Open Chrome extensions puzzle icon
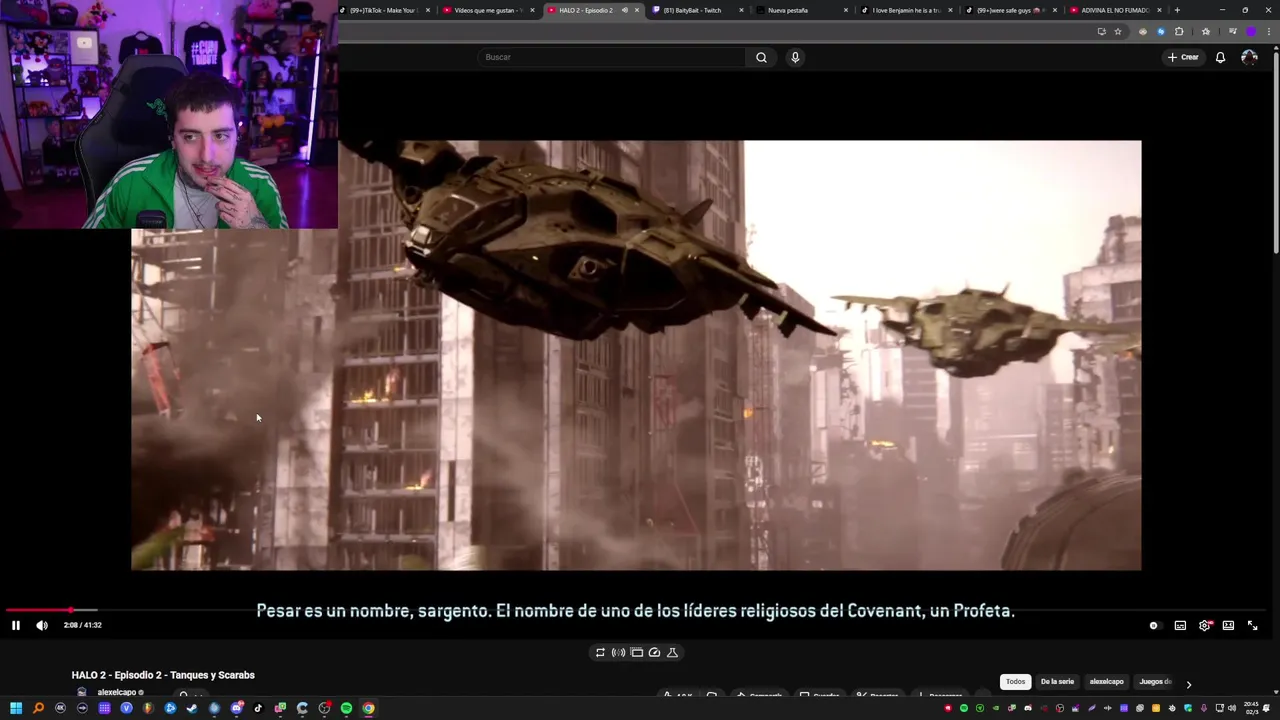 click(1179, 31)
